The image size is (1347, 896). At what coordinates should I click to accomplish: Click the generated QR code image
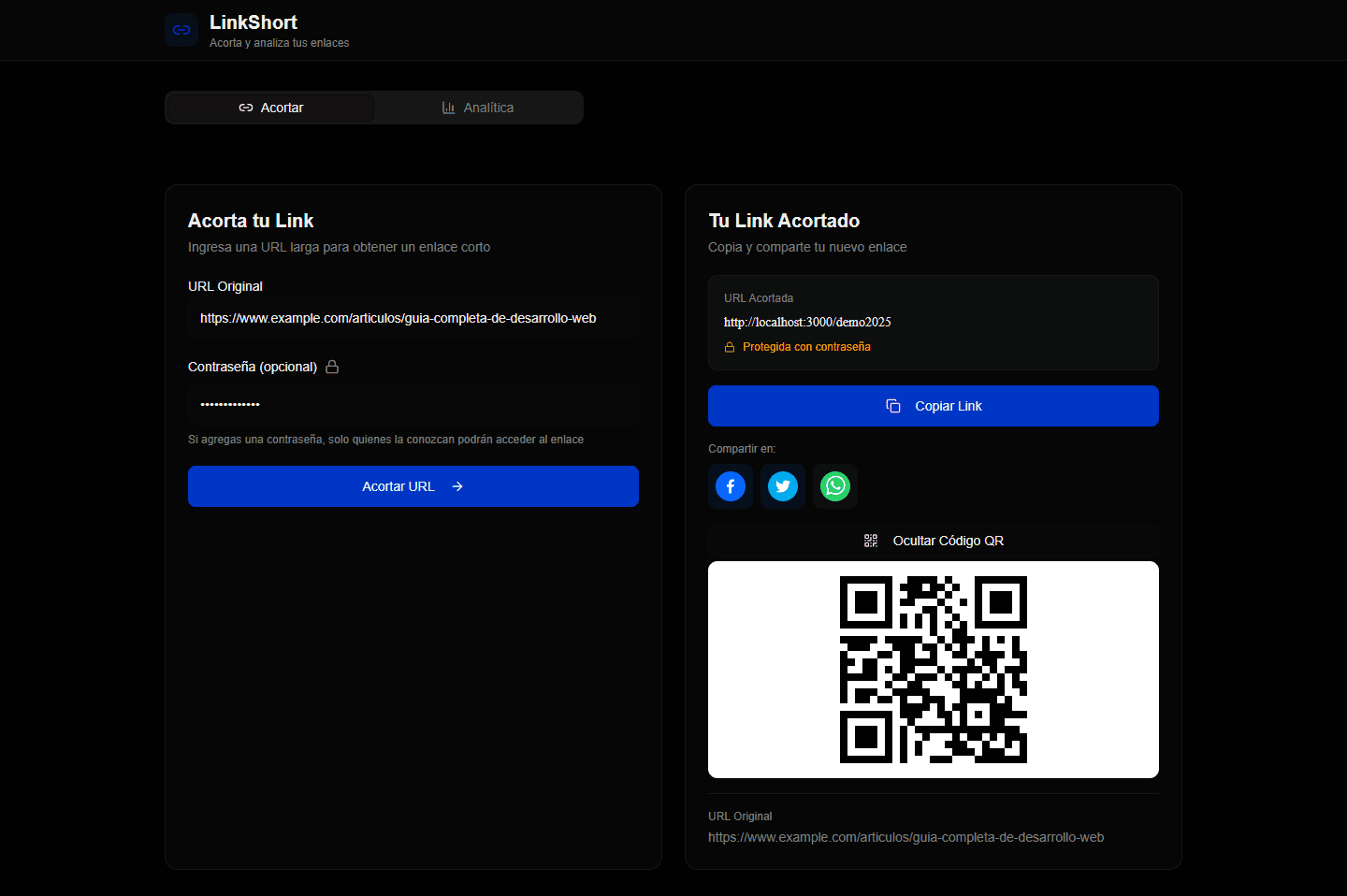pos(934,670)
